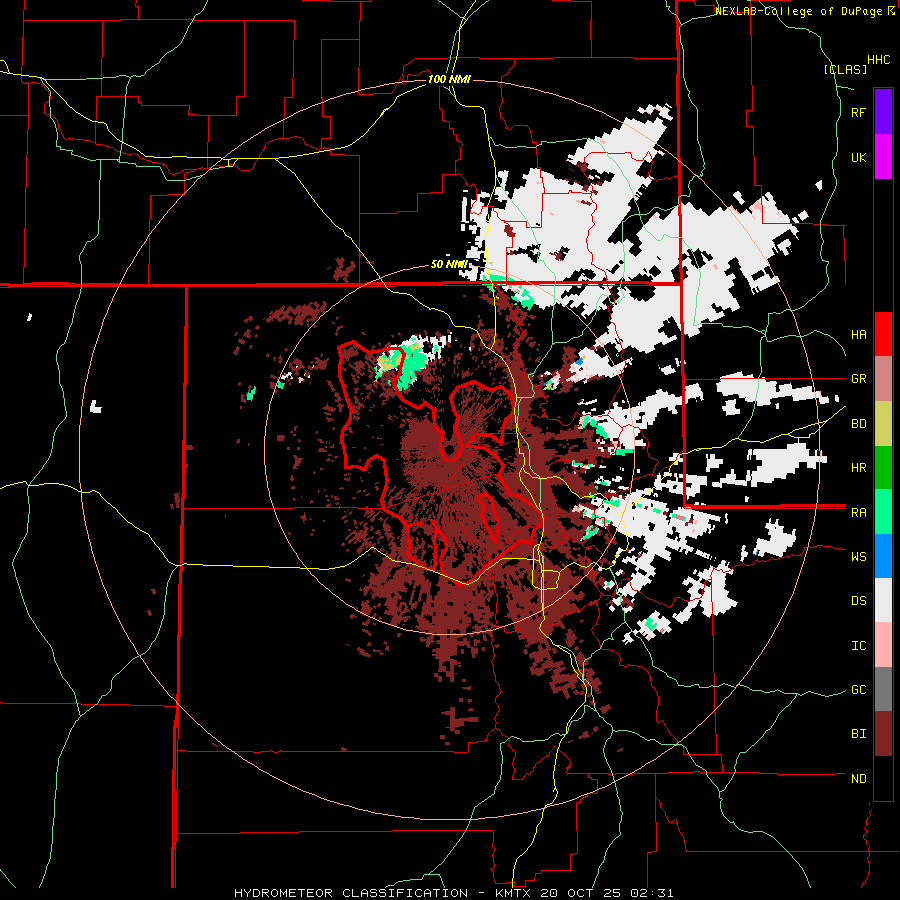Click the UK legend label
Viewport: 900px width, 900px height.
click(858, 157)
